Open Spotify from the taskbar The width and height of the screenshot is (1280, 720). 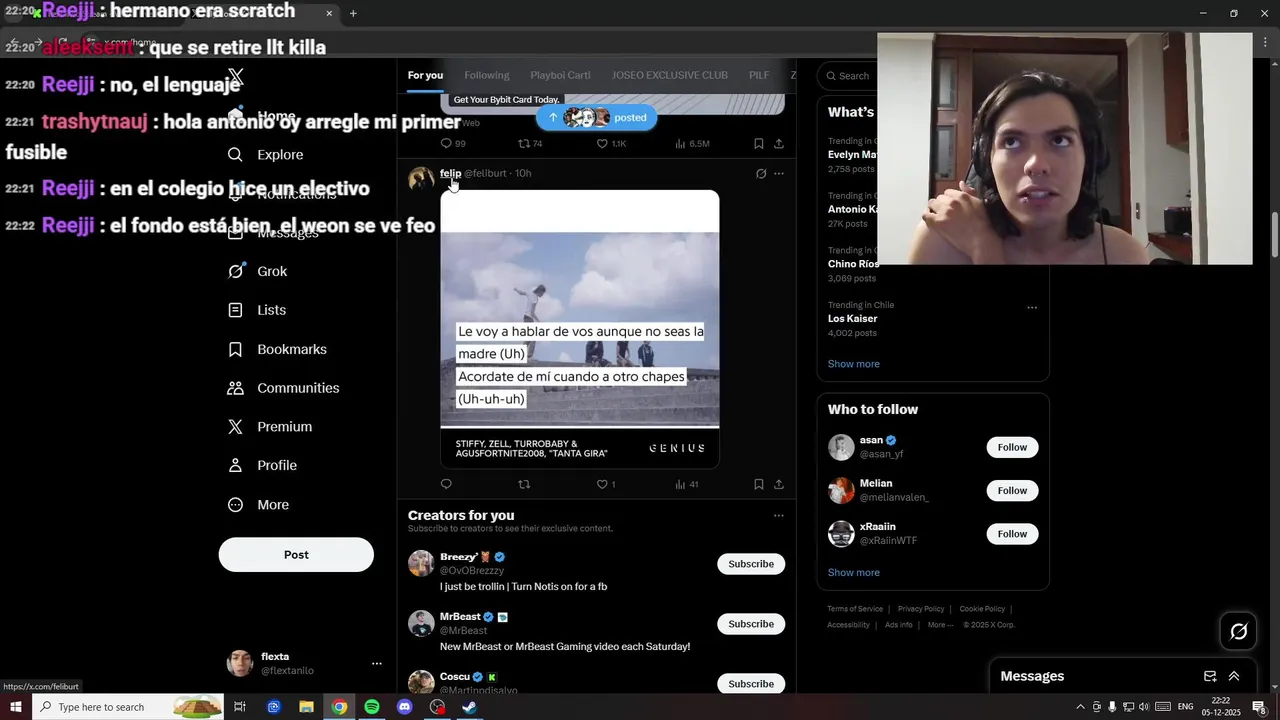372,707
